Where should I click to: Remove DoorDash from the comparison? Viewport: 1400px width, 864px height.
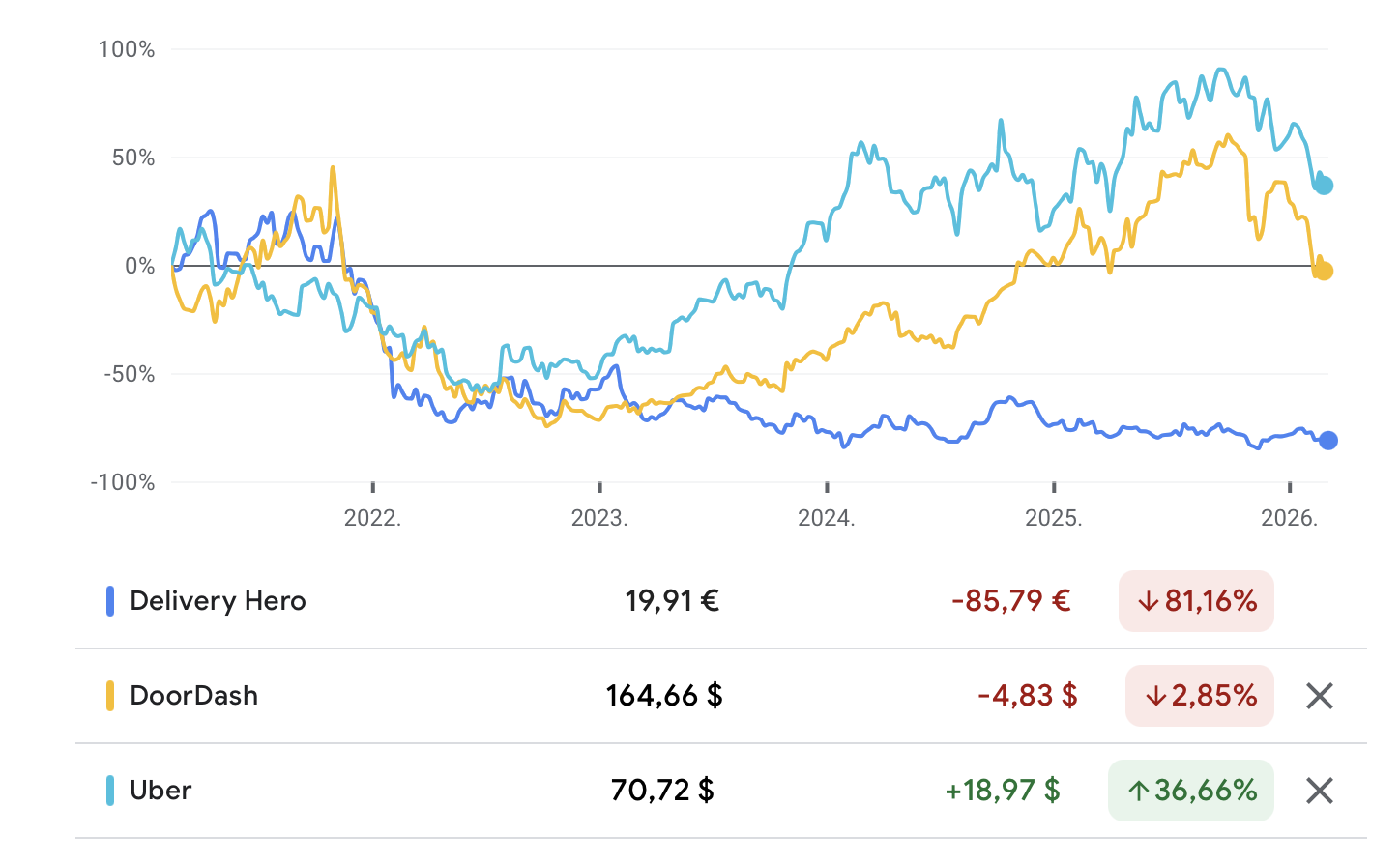(x=1319, y=696)
